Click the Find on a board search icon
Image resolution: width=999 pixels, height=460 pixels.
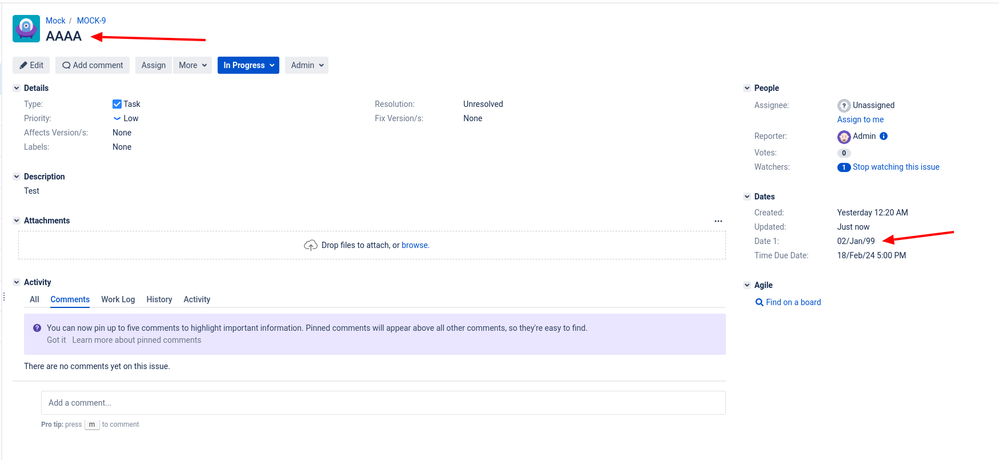tap(759, 303)
